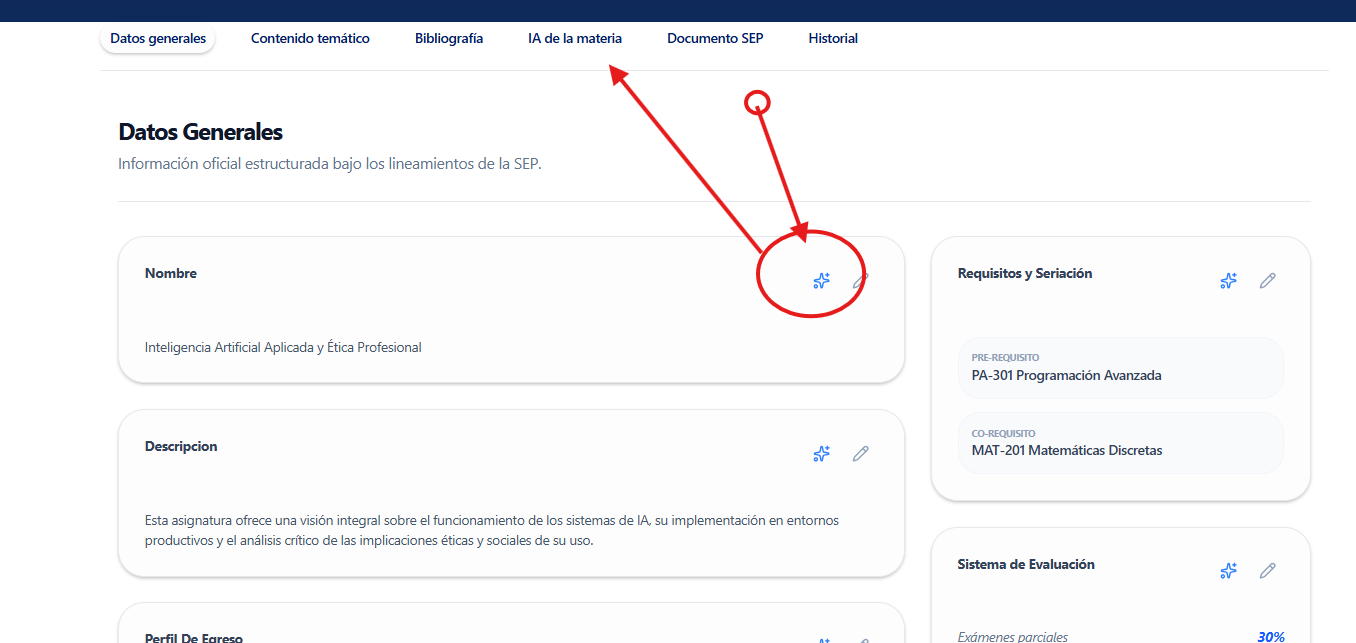
Task: Generate Descripcion with the AI sparkle icon
Action: point(821,454)
